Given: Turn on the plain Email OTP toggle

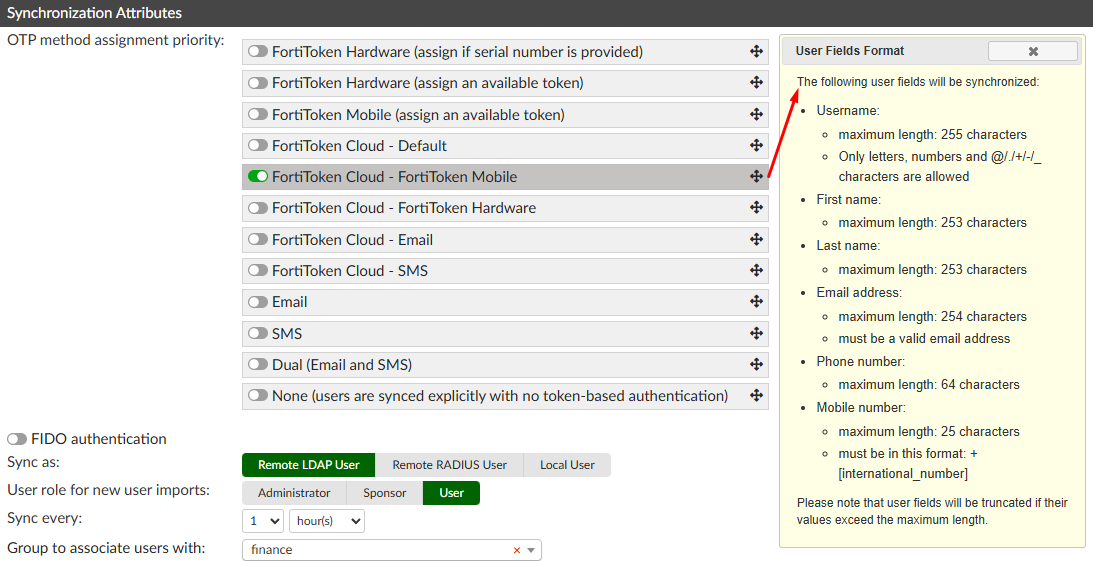Looking at the screenshot, I should point(258,302).
